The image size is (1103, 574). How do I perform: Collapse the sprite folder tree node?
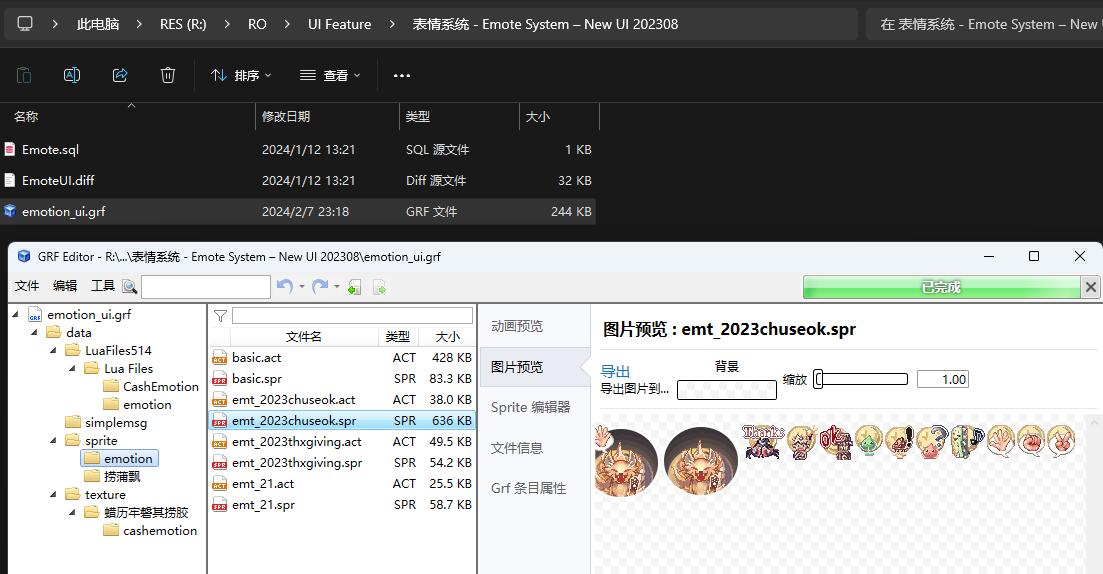coord(53,441)
